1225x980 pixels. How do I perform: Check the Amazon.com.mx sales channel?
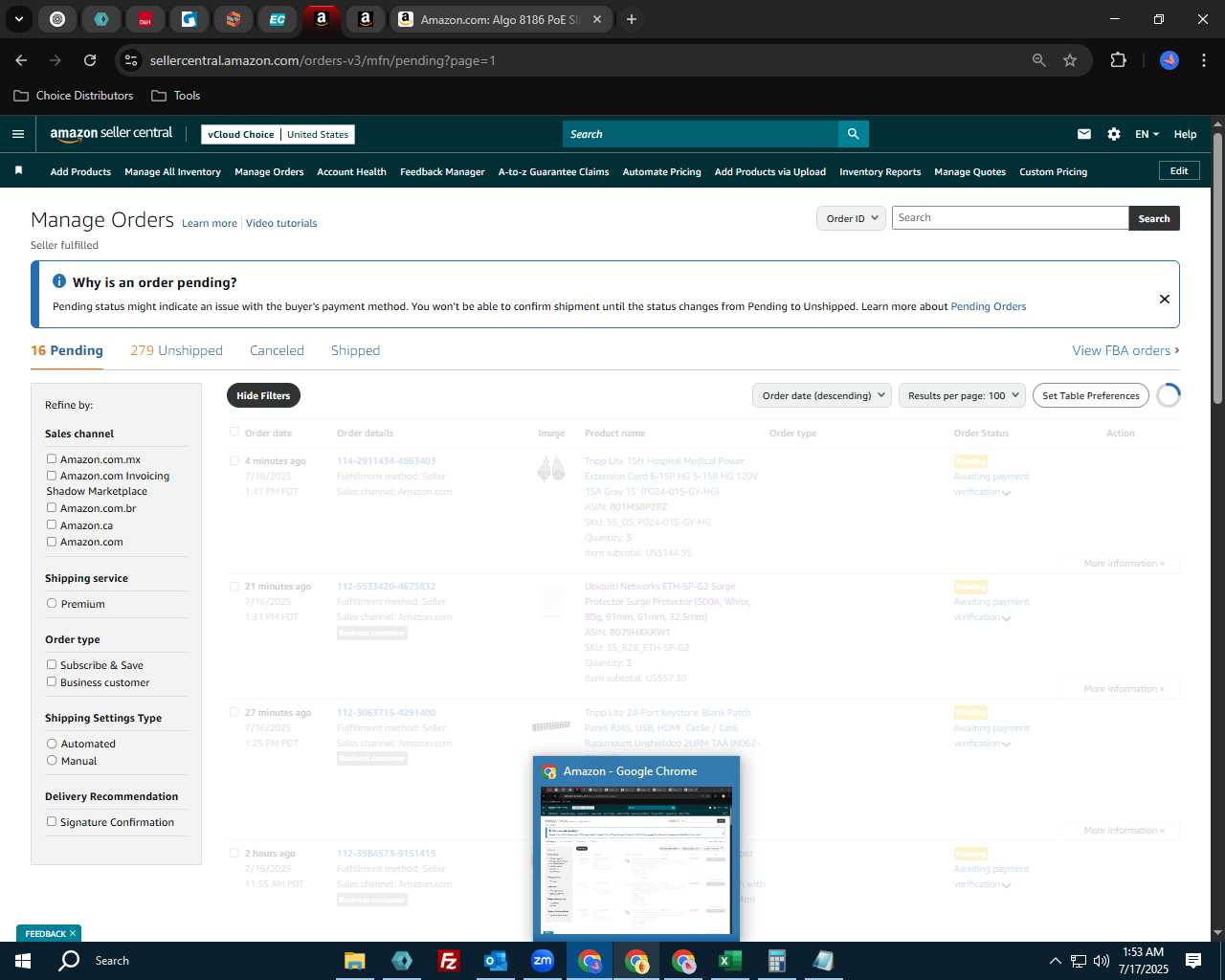pos(52,458)
